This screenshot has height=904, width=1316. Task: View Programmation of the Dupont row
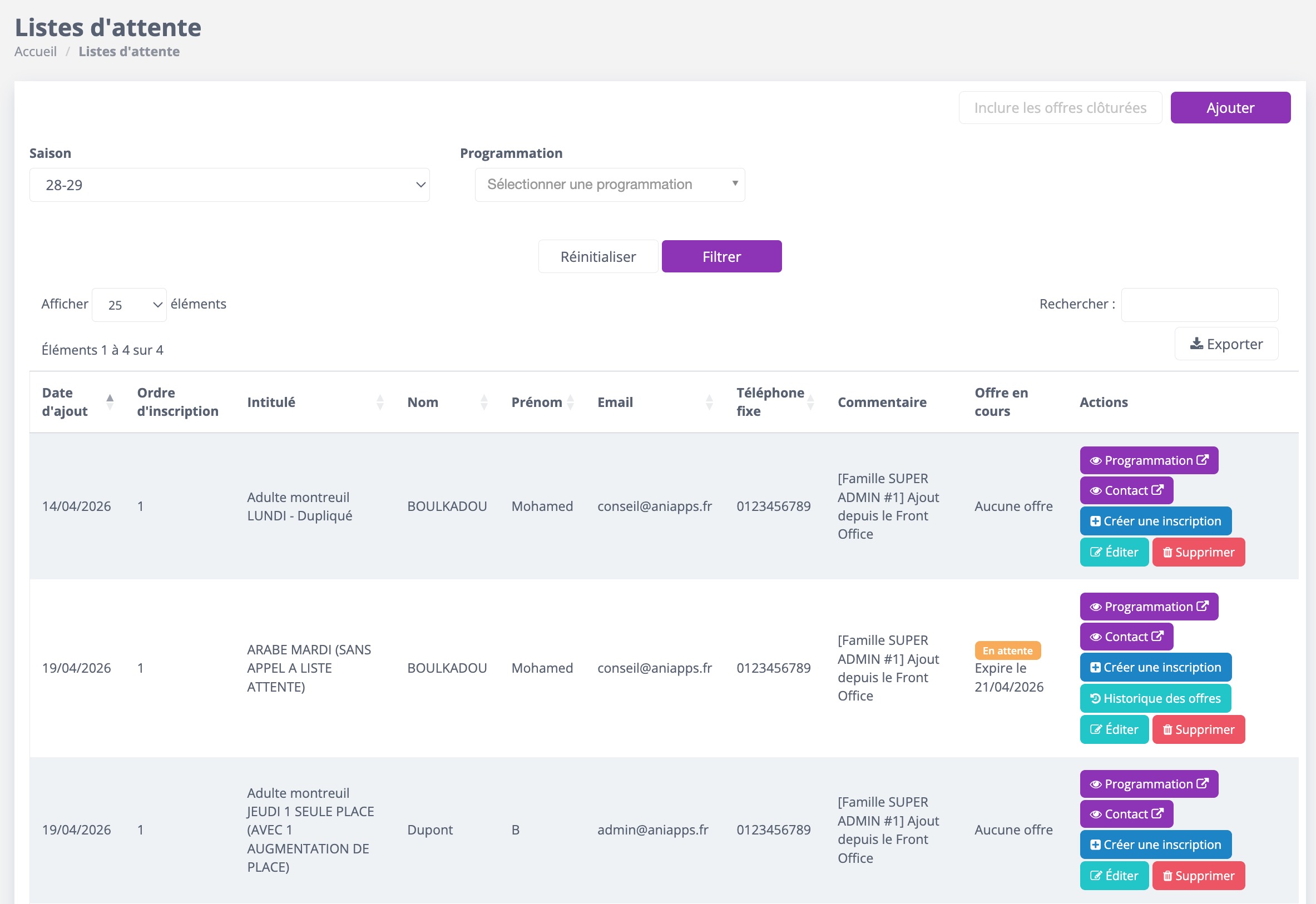(1149, 784)
